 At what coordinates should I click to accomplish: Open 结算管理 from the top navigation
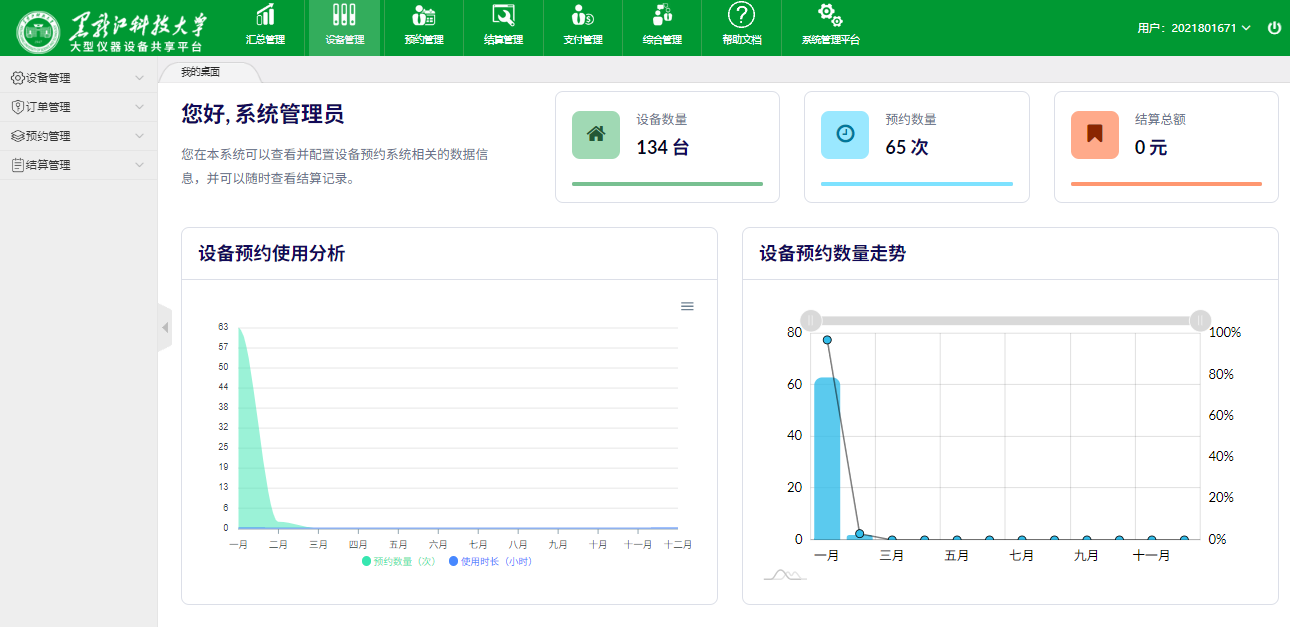point(503,26)
